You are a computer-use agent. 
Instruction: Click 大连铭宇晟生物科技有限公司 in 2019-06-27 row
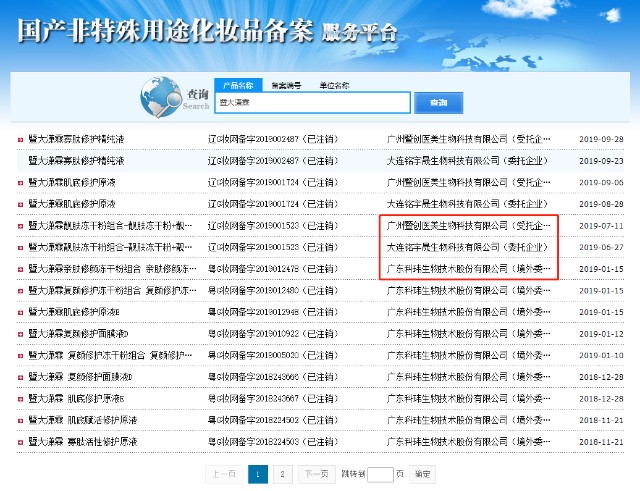click(467, 247)
